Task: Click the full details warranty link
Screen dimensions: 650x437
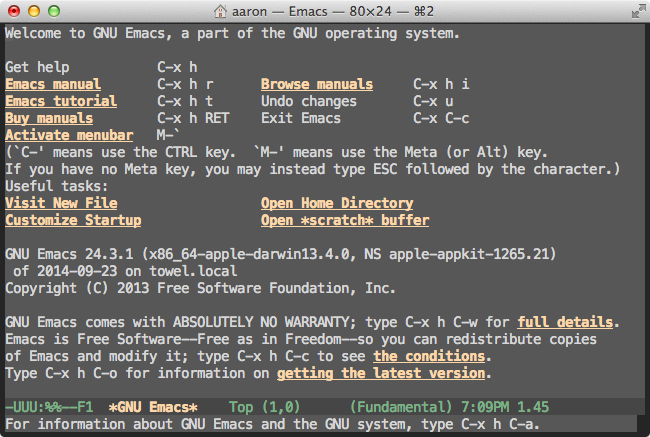Action: (x=565, y=322)
